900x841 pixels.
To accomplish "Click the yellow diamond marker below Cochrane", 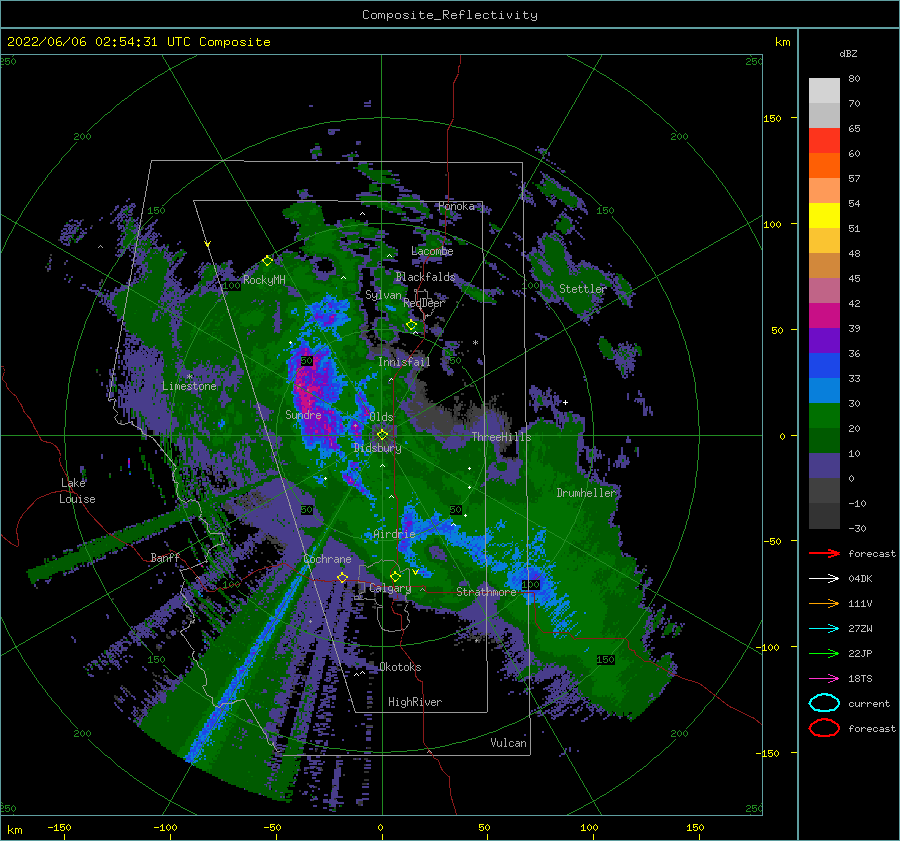I will click(342, 578).
